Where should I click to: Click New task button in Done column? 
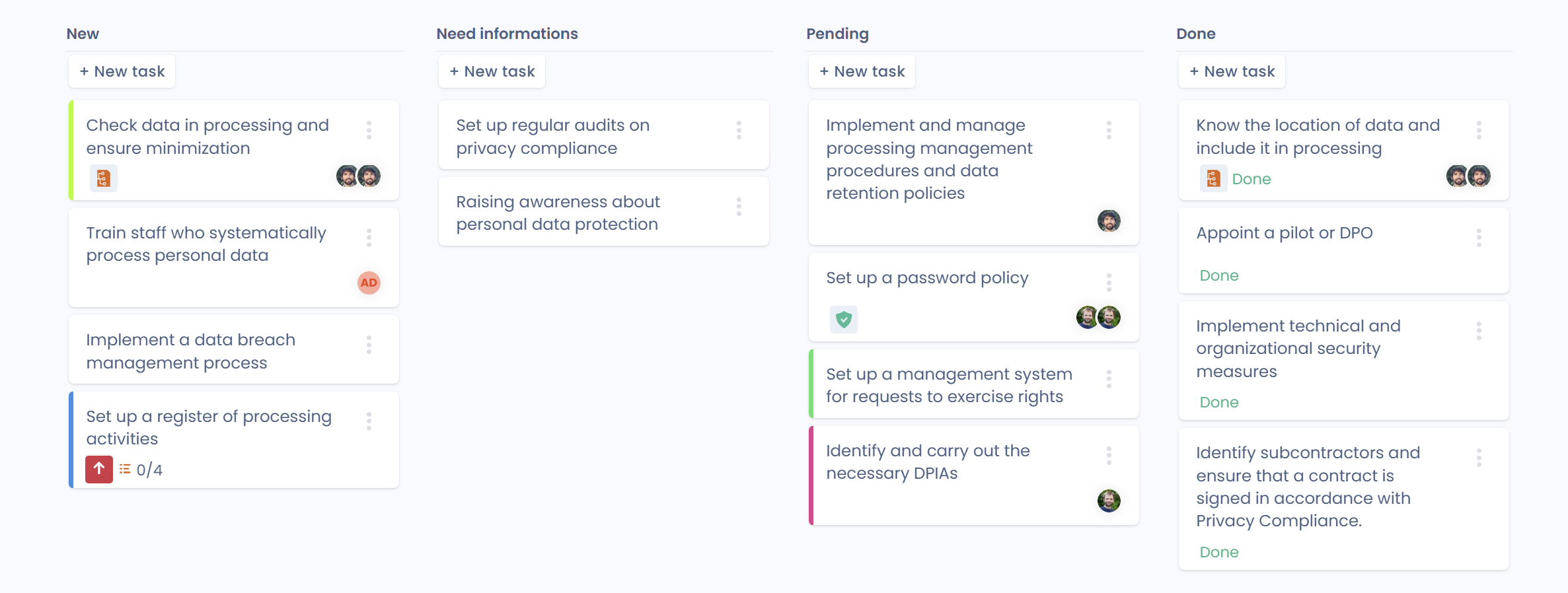click(x=1232, y=71)
